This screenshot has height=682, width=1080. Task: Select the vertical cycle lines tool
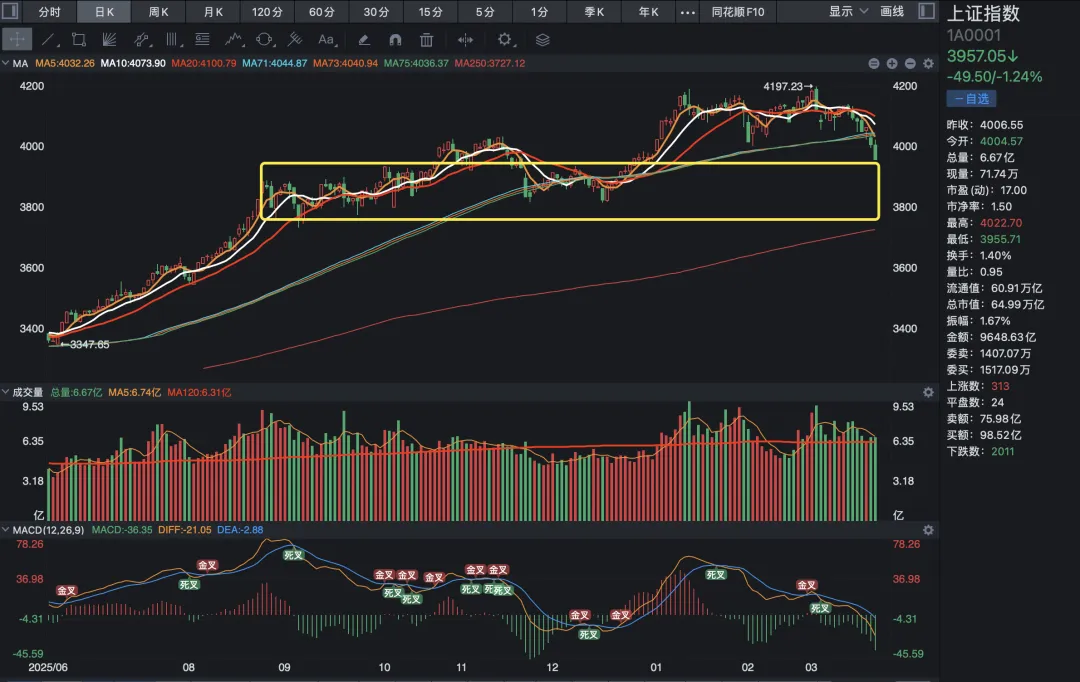172,40
